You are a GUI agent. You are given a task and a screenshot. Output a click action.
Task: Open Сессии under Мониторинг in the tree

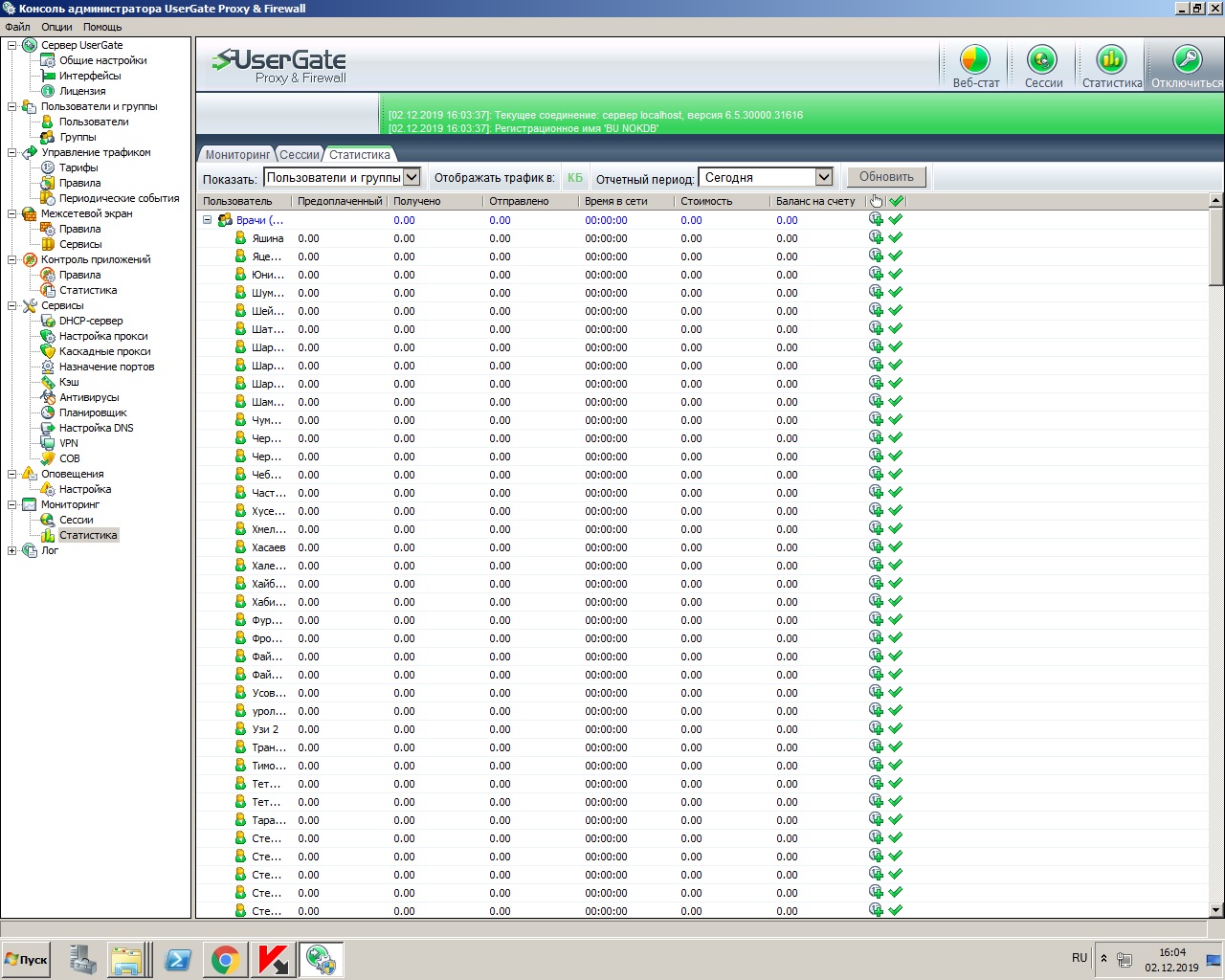tap(77, 520)
